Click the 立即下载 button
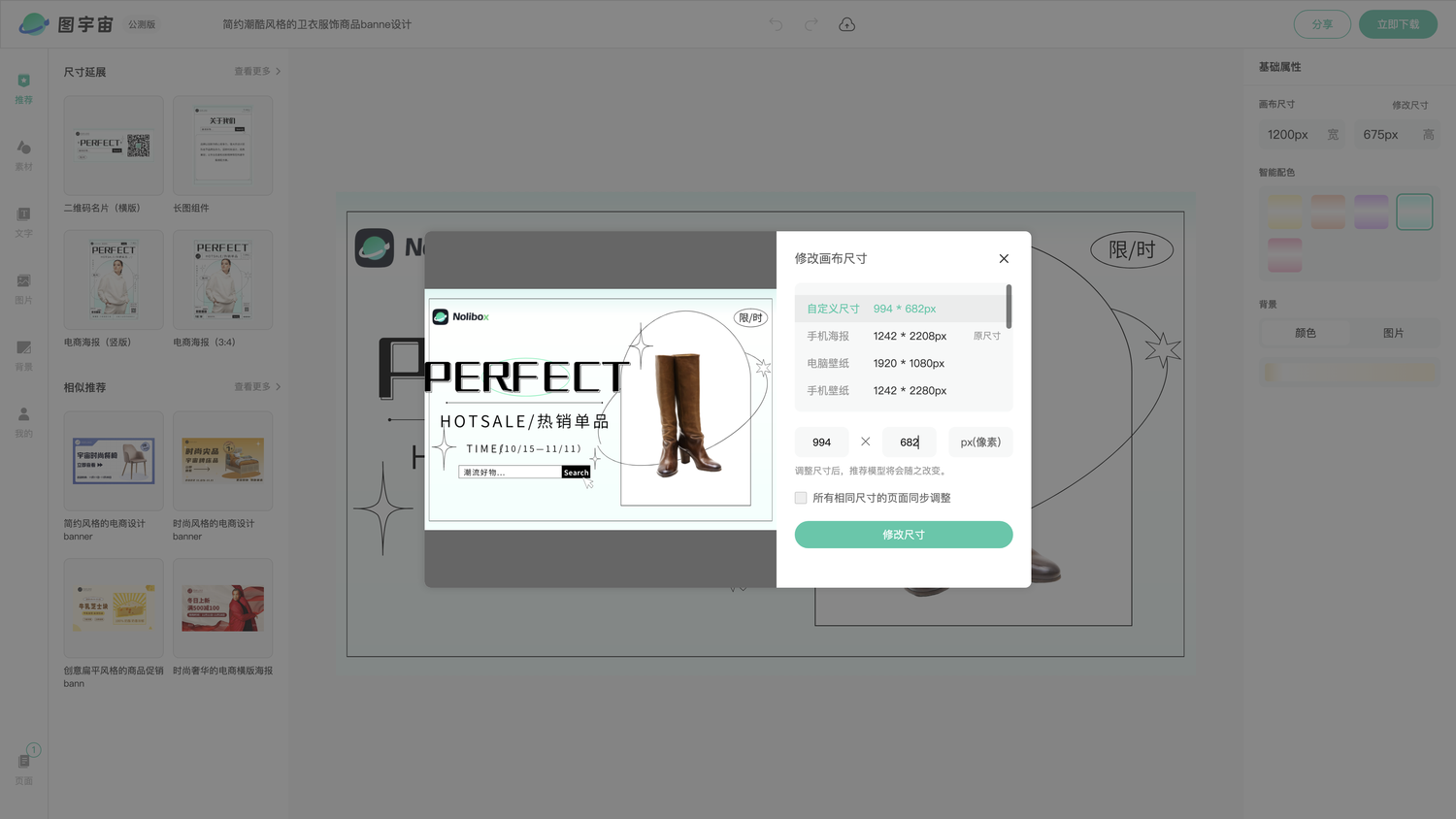This screenshot has height=819, width=1456. point(1398,24)
